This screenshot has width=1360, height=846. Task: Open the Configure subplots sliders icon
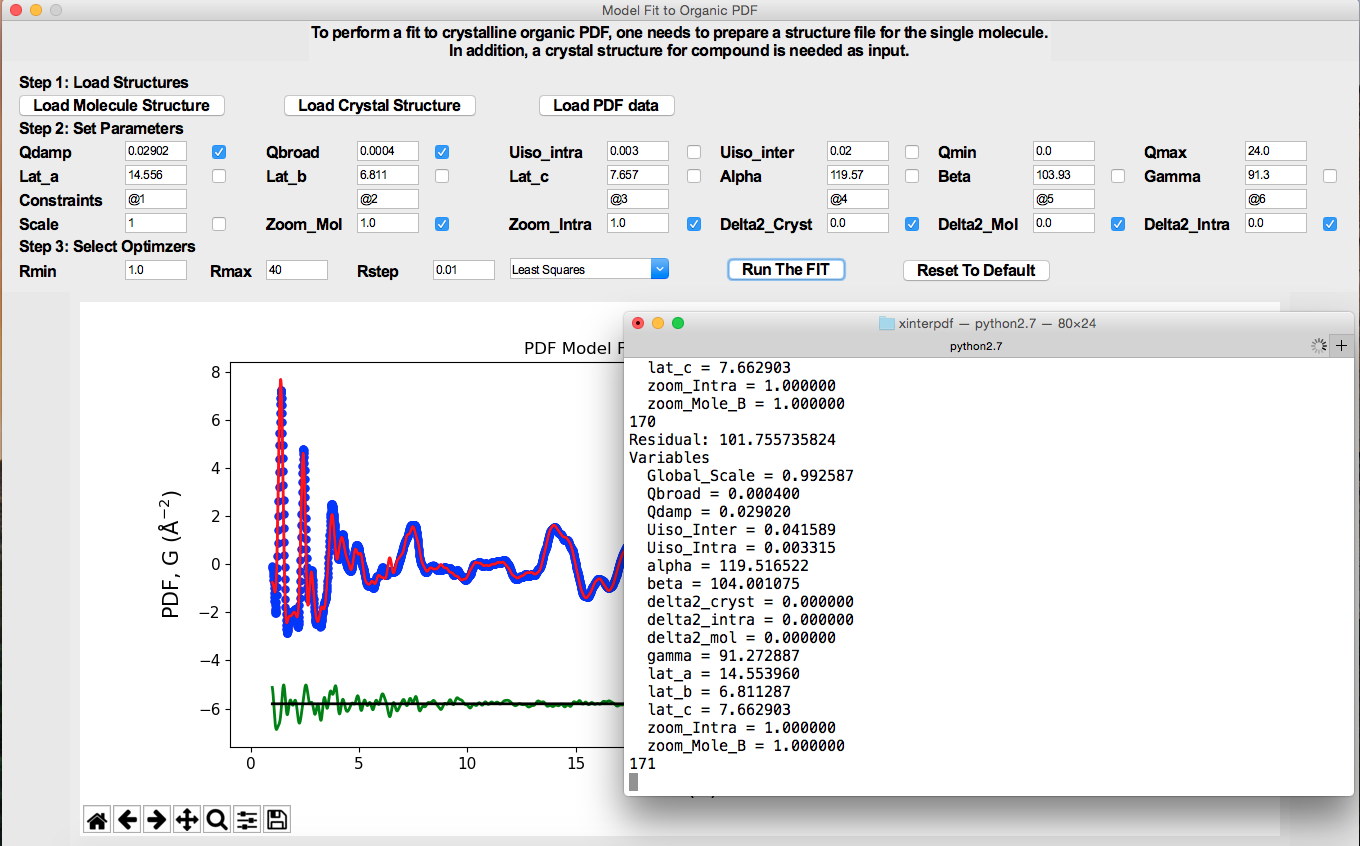coord(247,820)
